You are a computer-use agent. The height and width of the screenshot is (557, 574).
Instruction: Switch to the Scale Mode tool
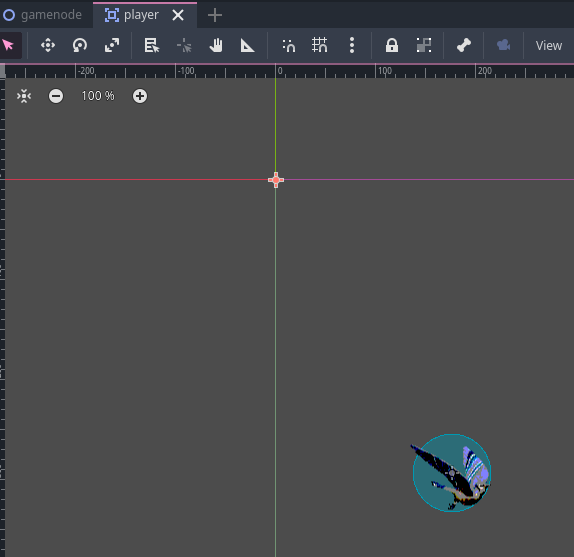[x=112, y=45]
